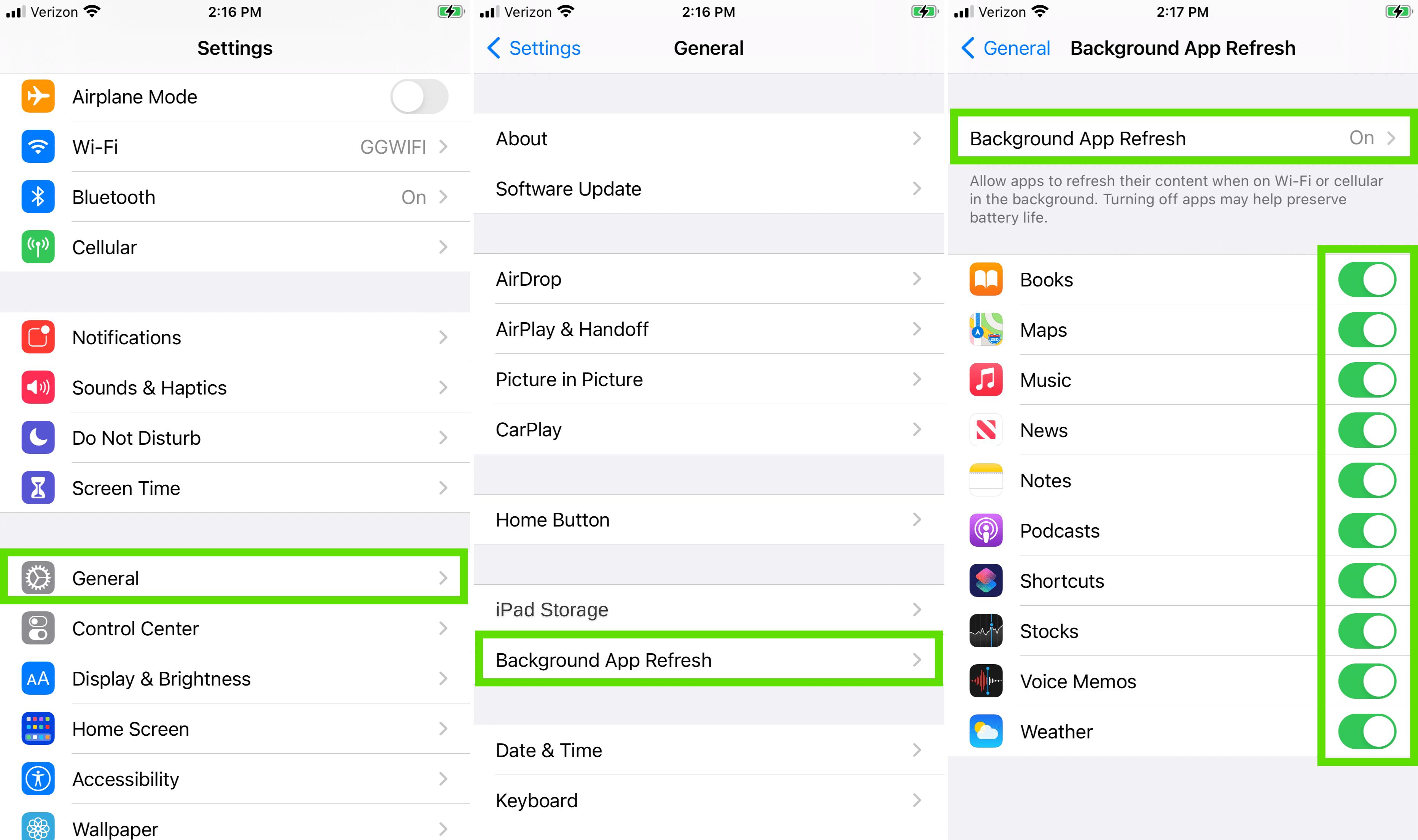Viewport: 1418px width, 840px height.
Task: Tap the Notifications settings icon
Action: [x=38, y=336]
